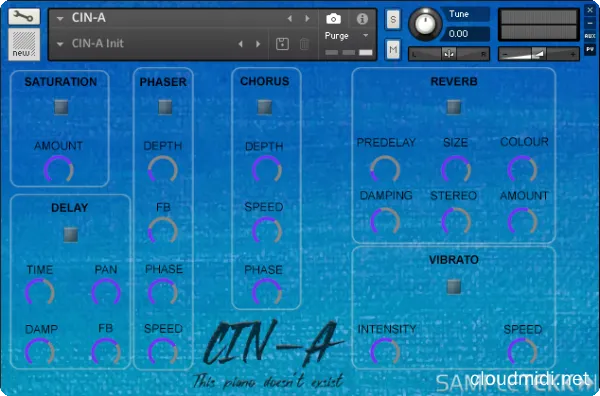Click the Tune knob
The height and width of the screenshot is (396, 600).
pyautogui.click(x=425, y=24)
